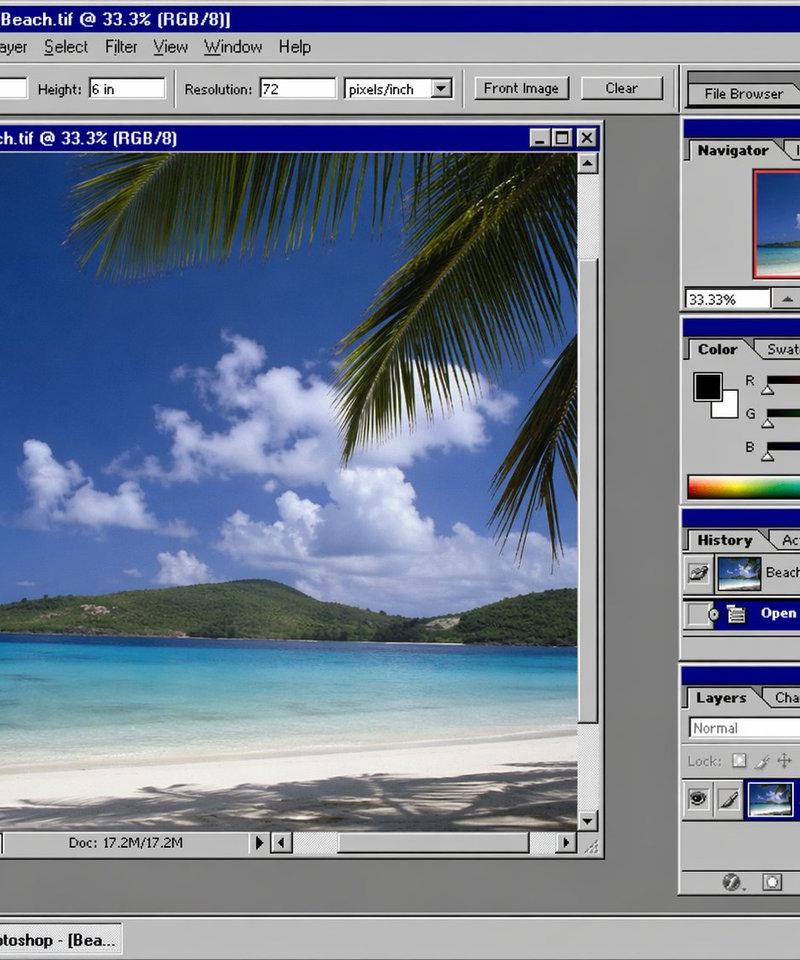The image size is (800, 960).
Task: Click the lock position cross icon
Action: (x=784, y=760)
